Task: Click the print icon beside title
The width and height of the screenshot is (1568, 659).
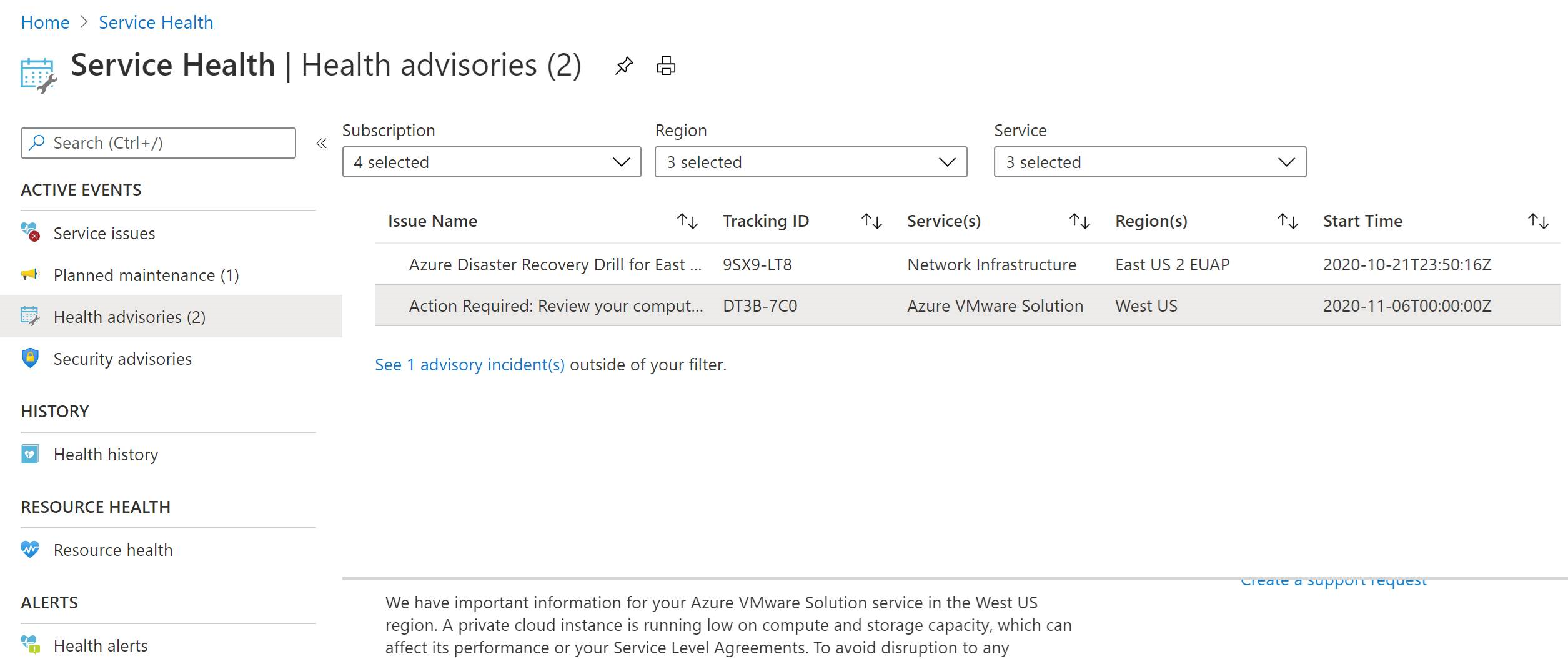Action: (666, 66)
